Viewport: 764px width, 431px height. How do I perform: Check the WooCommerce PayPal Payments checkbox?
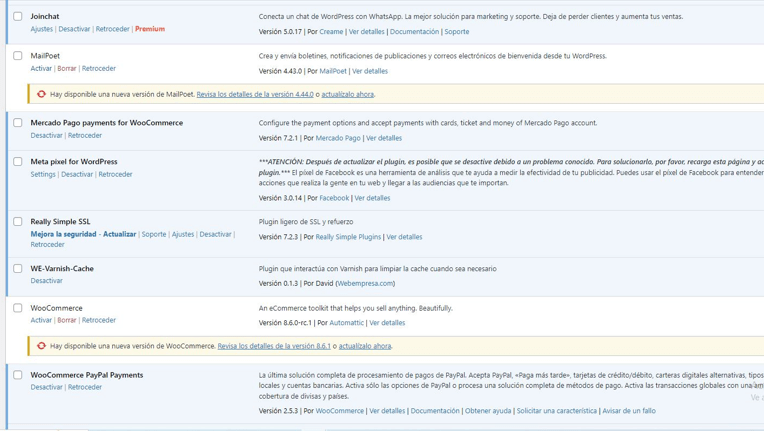[18, 375]
